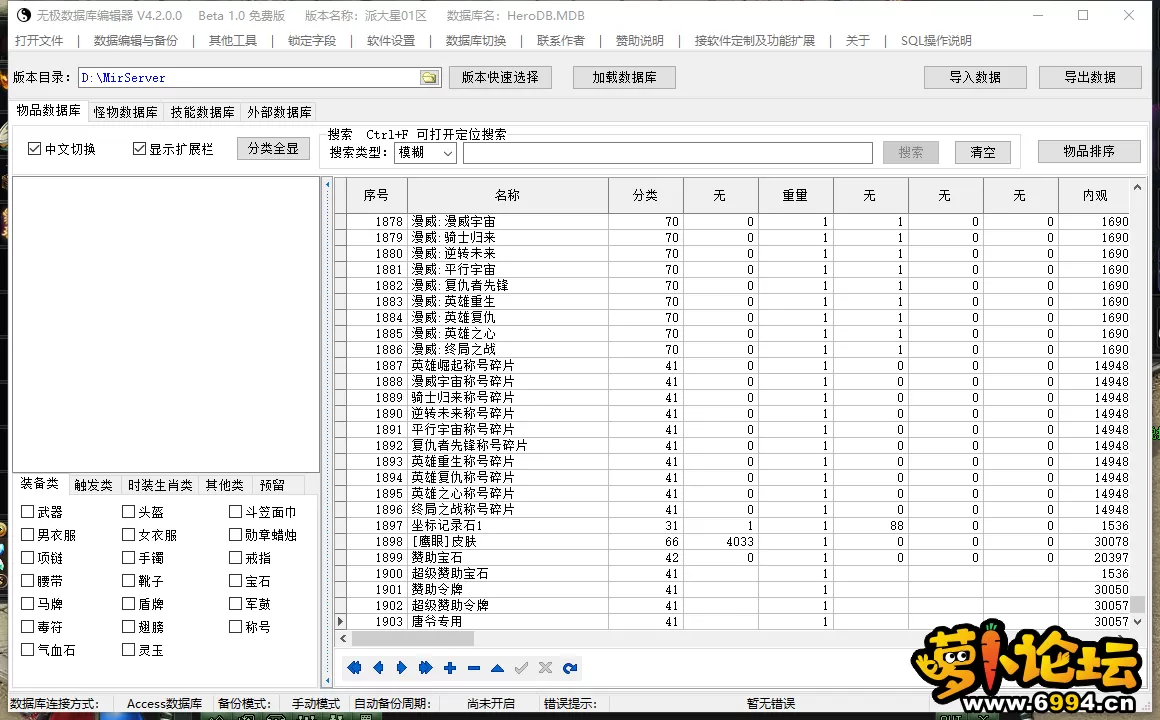Select the row 超级赞助令牌
The width and height of the screenshot is (1160, 720).
(732, 605)
